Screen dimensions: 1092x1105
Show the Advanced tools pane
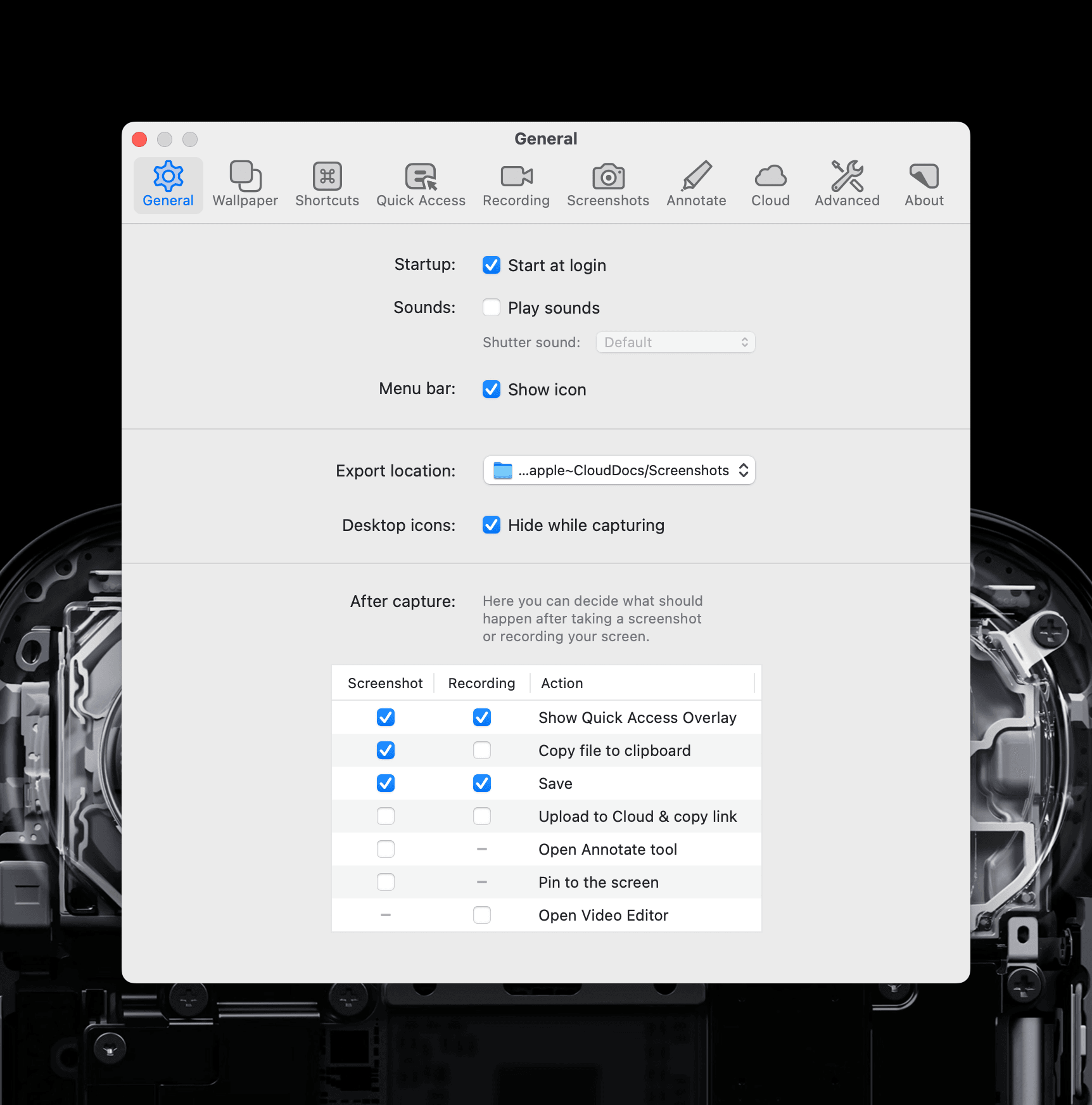[847, 184]
